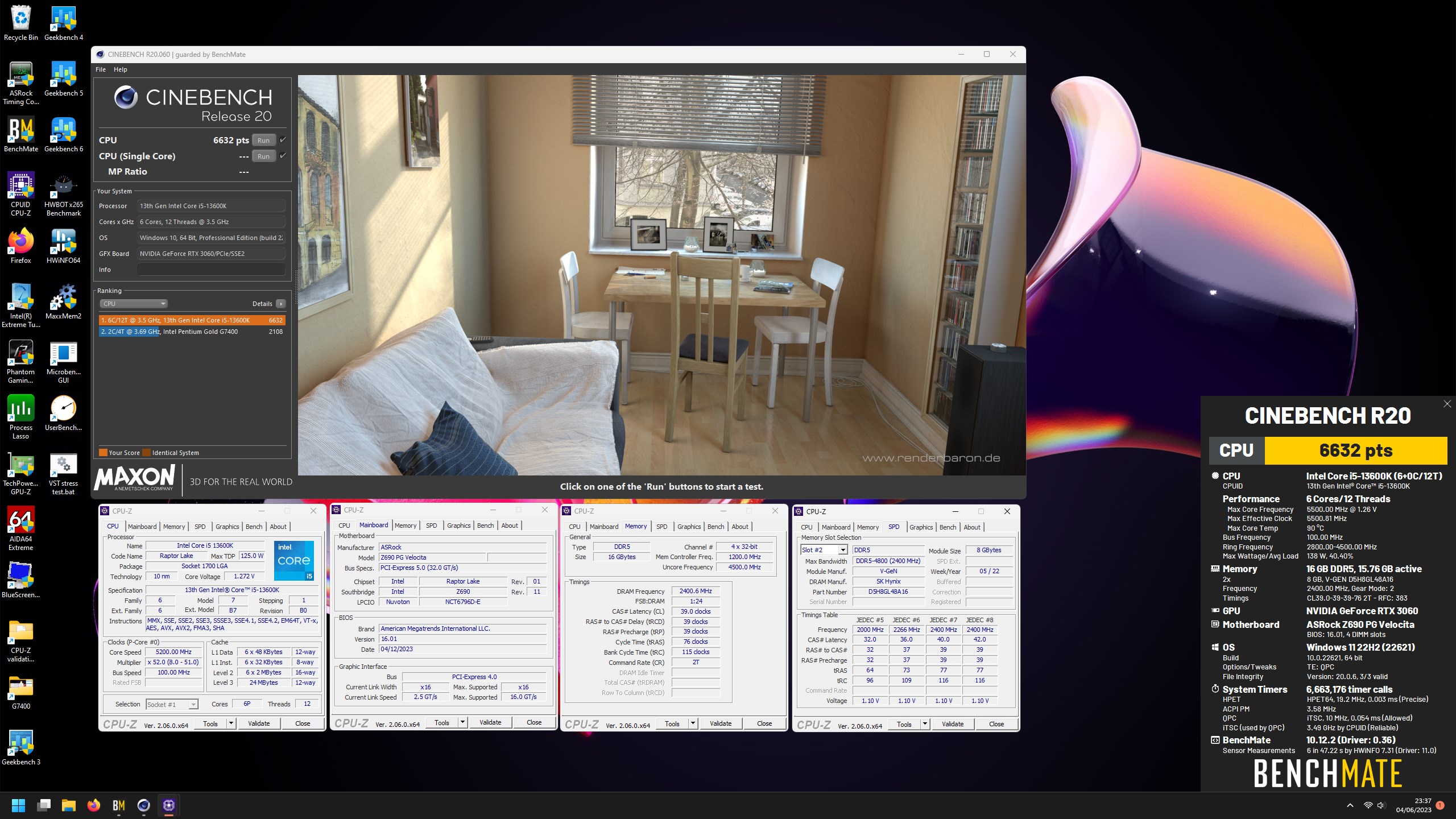
Task: Open Tools dropdown arrow in CPU-Z Memory window
Action: tap(693, 723)
